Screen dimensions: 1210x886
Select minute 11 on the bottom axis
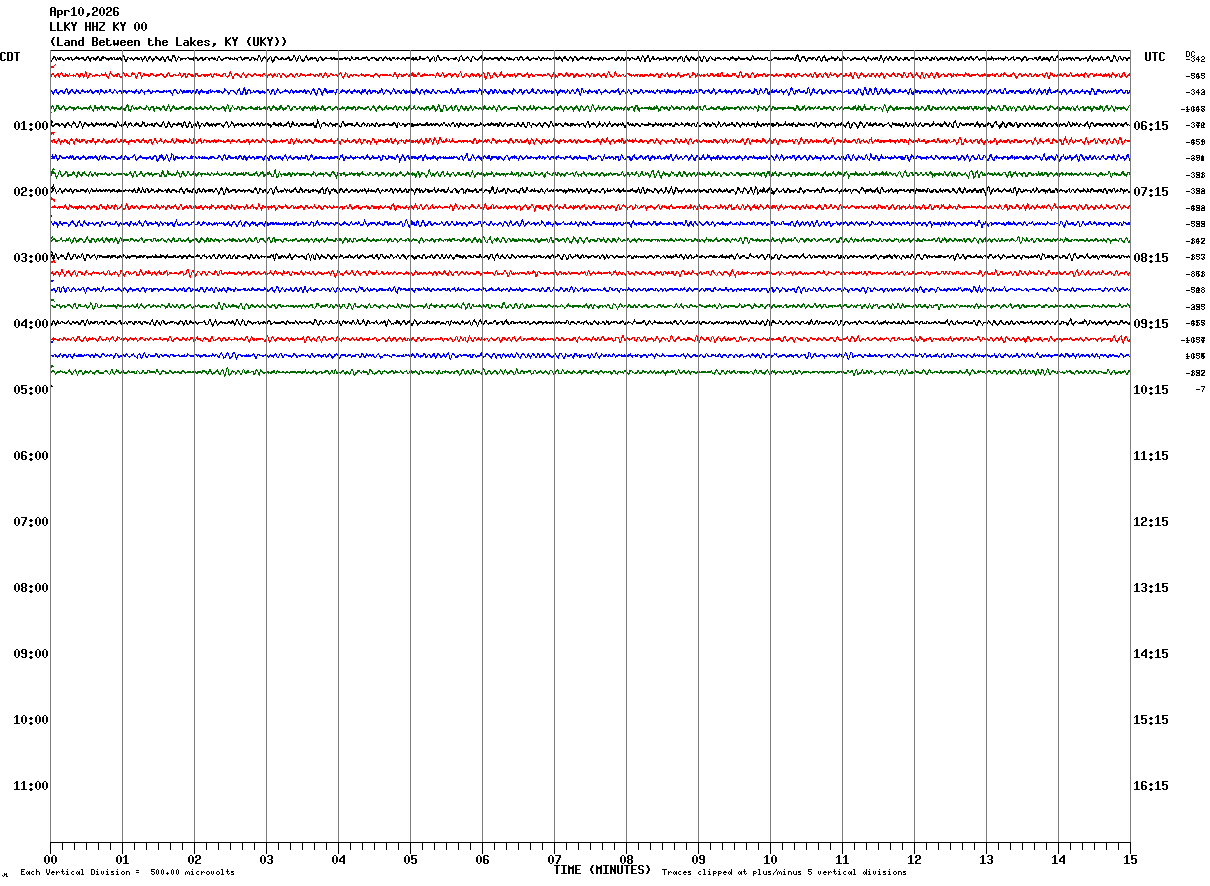(x=842, y=860)
